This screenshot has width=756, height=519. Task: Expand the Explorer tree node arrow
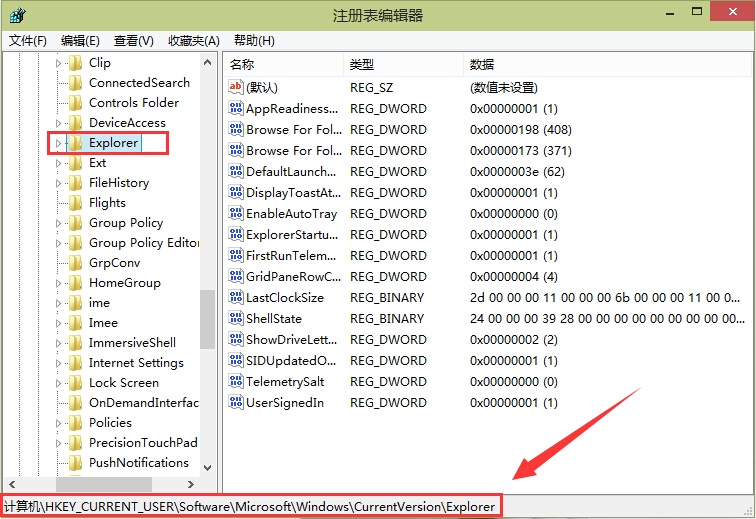(x=58, y=143)
